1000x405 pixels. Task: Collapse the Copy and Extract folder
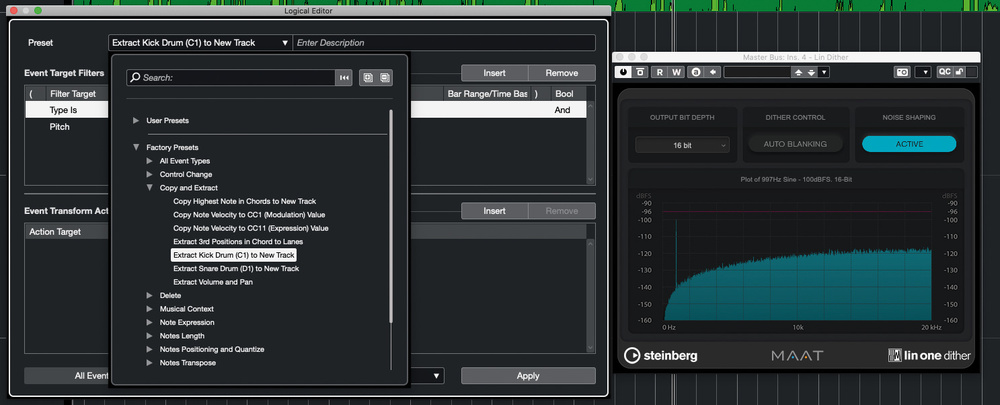149,188
